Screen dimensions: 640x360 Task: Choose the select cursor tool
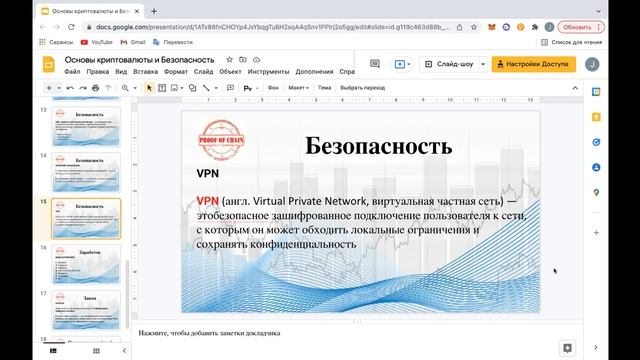[149, 88]
